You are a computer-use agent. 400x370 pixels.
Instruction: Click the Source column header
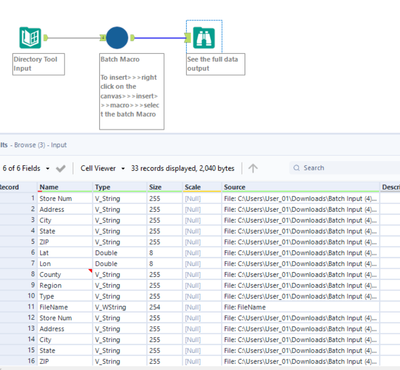tap(300, 187)
